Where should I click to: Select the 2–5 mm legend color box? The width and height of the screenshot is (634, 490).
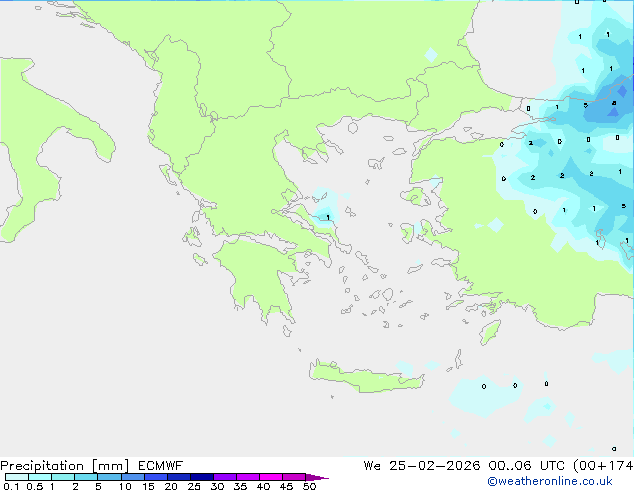point(86,477)
